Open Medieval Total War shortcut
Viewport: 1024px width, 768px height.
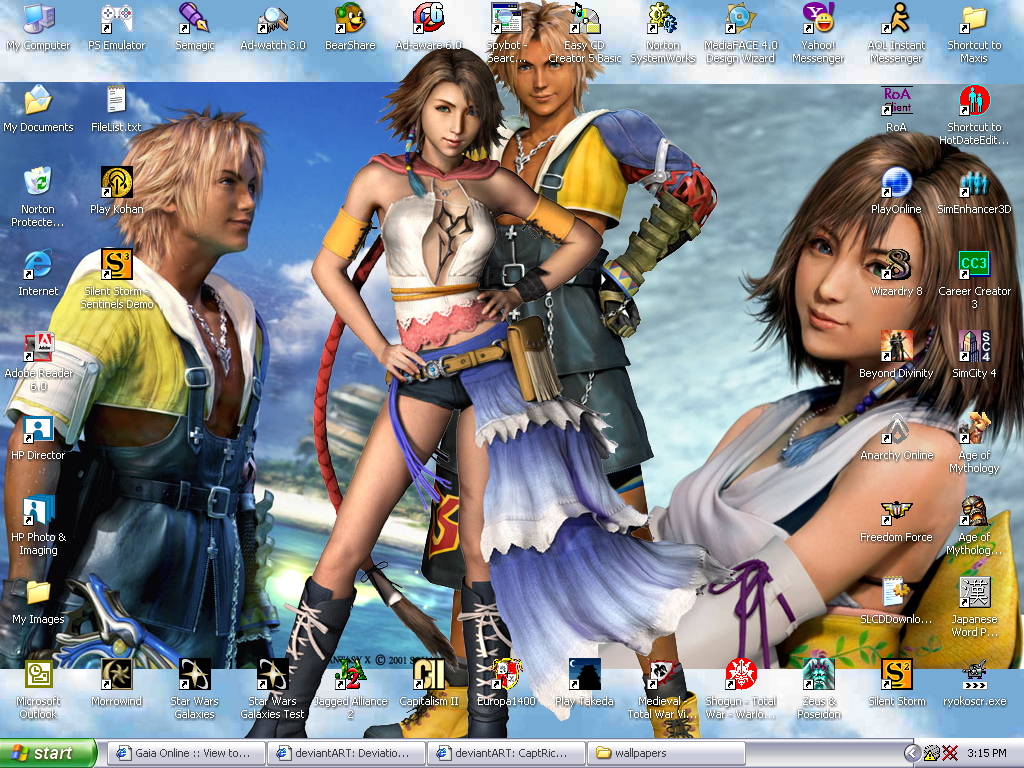click(663, 690)
